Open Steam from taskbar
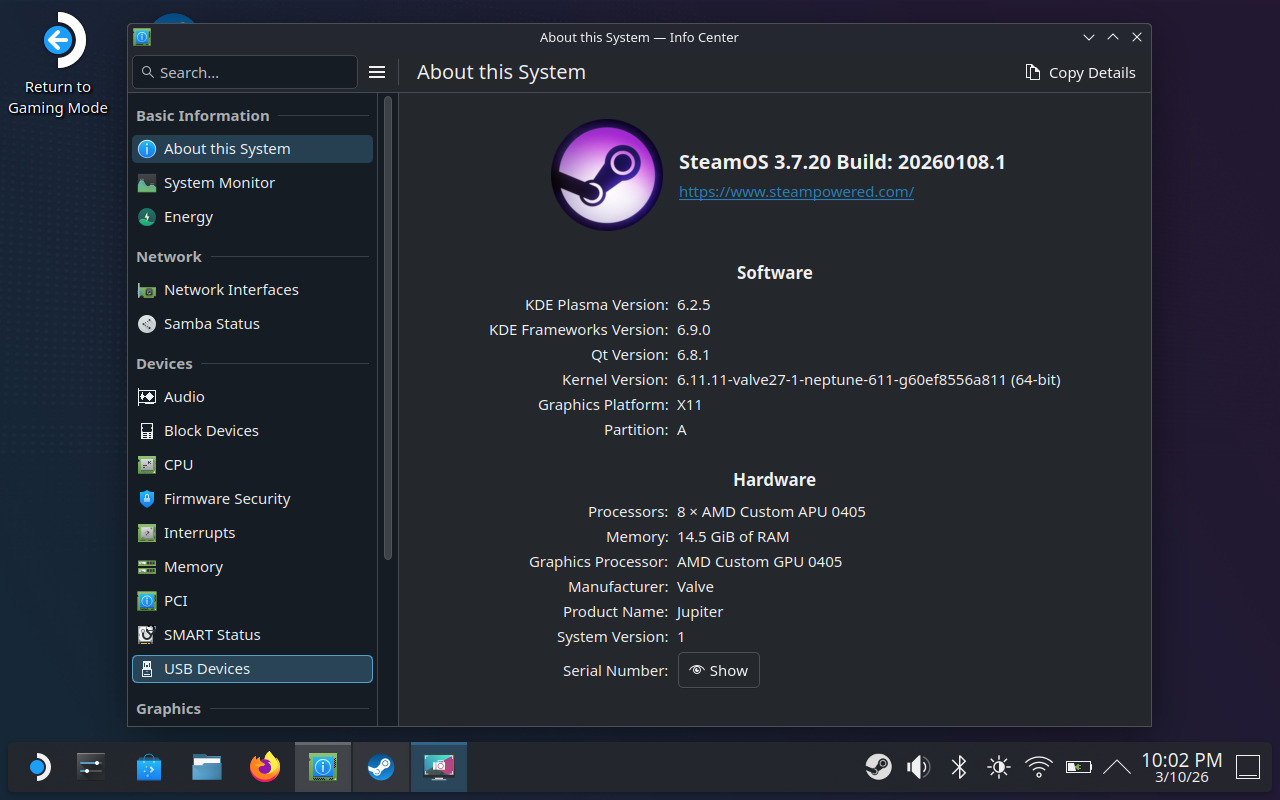 tap(380, 767)
